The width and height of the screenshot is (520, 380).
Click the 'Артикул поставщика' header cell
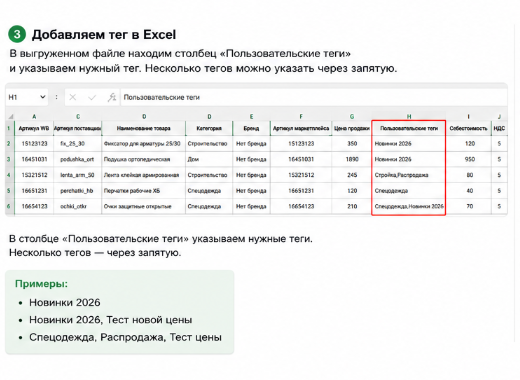click(78, 128)
